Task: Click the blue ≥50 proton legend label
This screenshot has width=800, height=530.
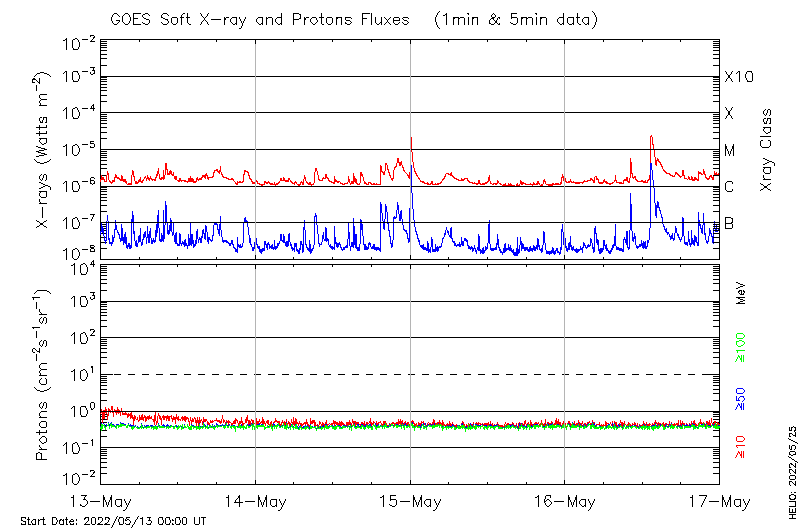Action: 741,399
